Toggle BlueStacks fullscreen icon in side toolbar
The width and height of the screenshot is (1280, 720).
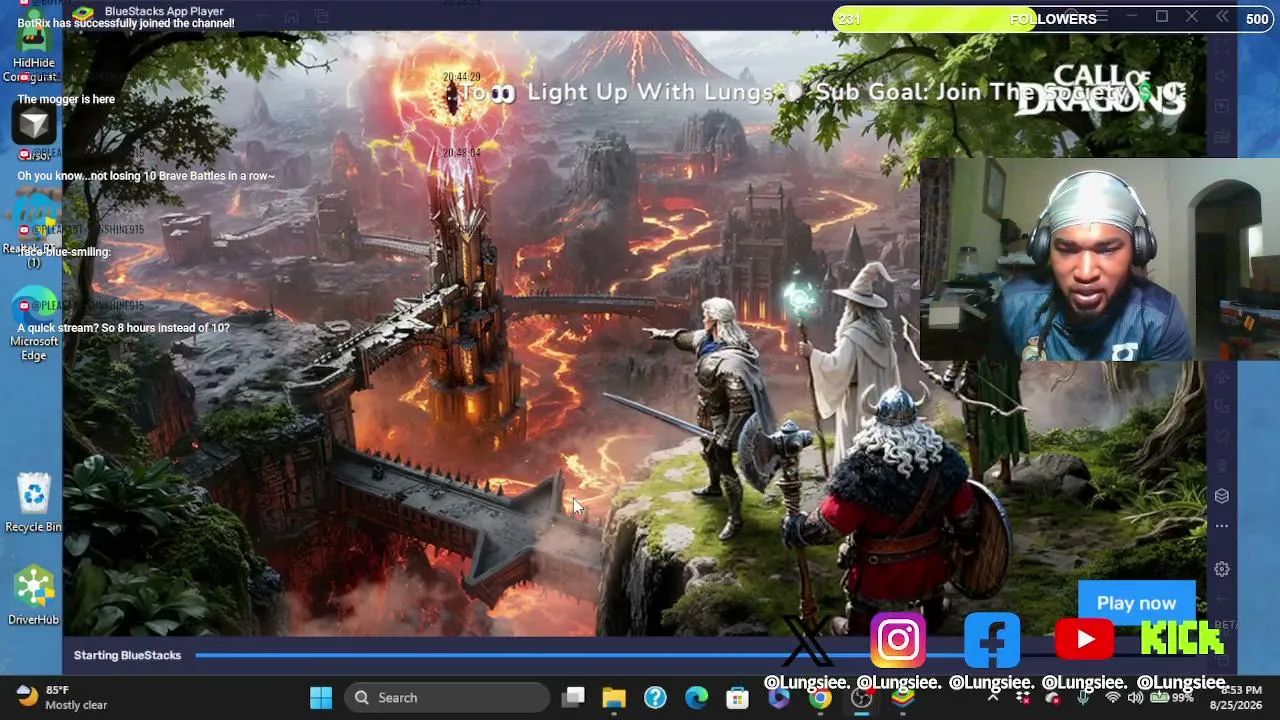point(1221,47)
